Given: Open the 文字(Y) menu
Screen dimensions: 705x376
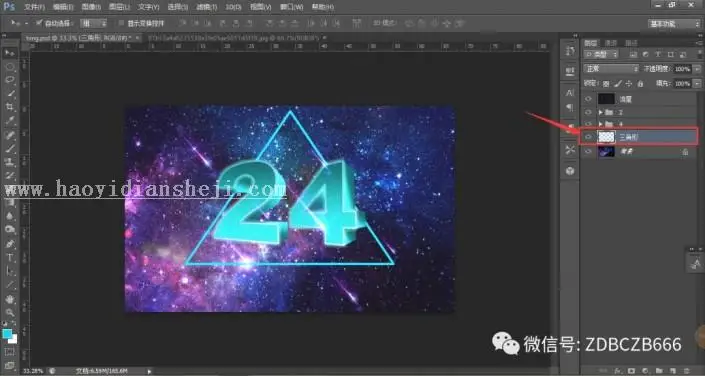Looking at the screenshot, I should coord(148,7).
